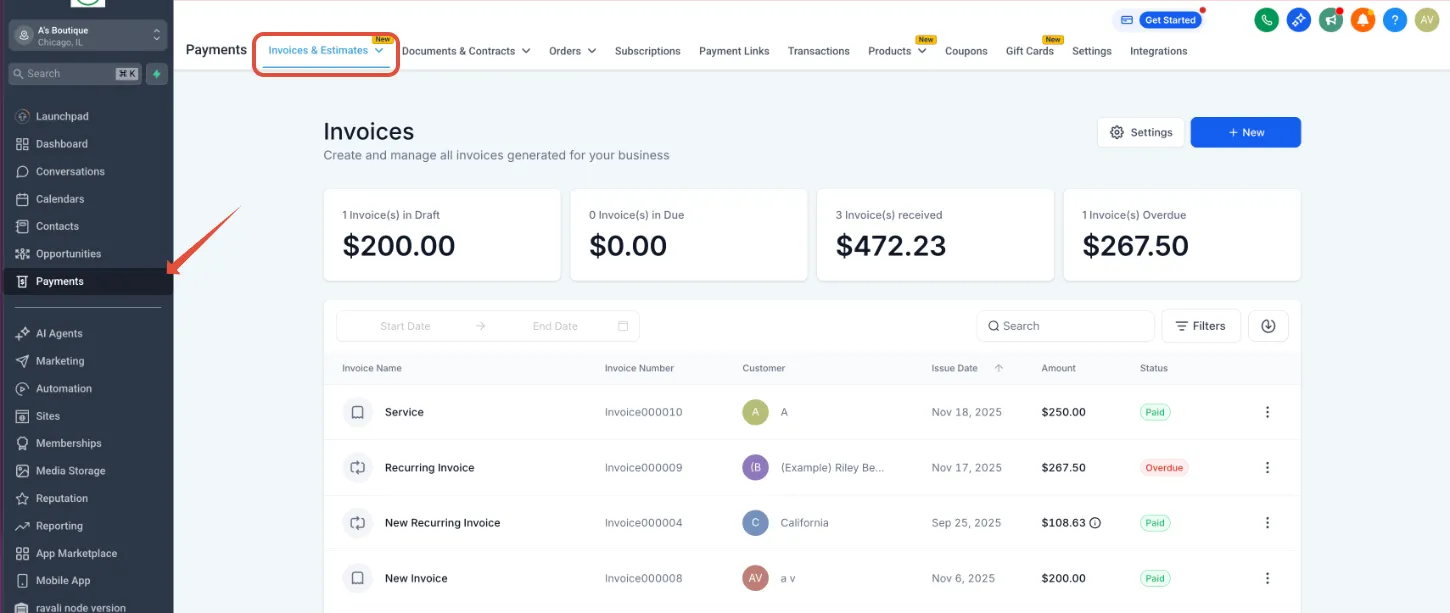Click the download export icon beside Filters
Viewport: 1450px width, 613px height.
[x=1268, y=326]
